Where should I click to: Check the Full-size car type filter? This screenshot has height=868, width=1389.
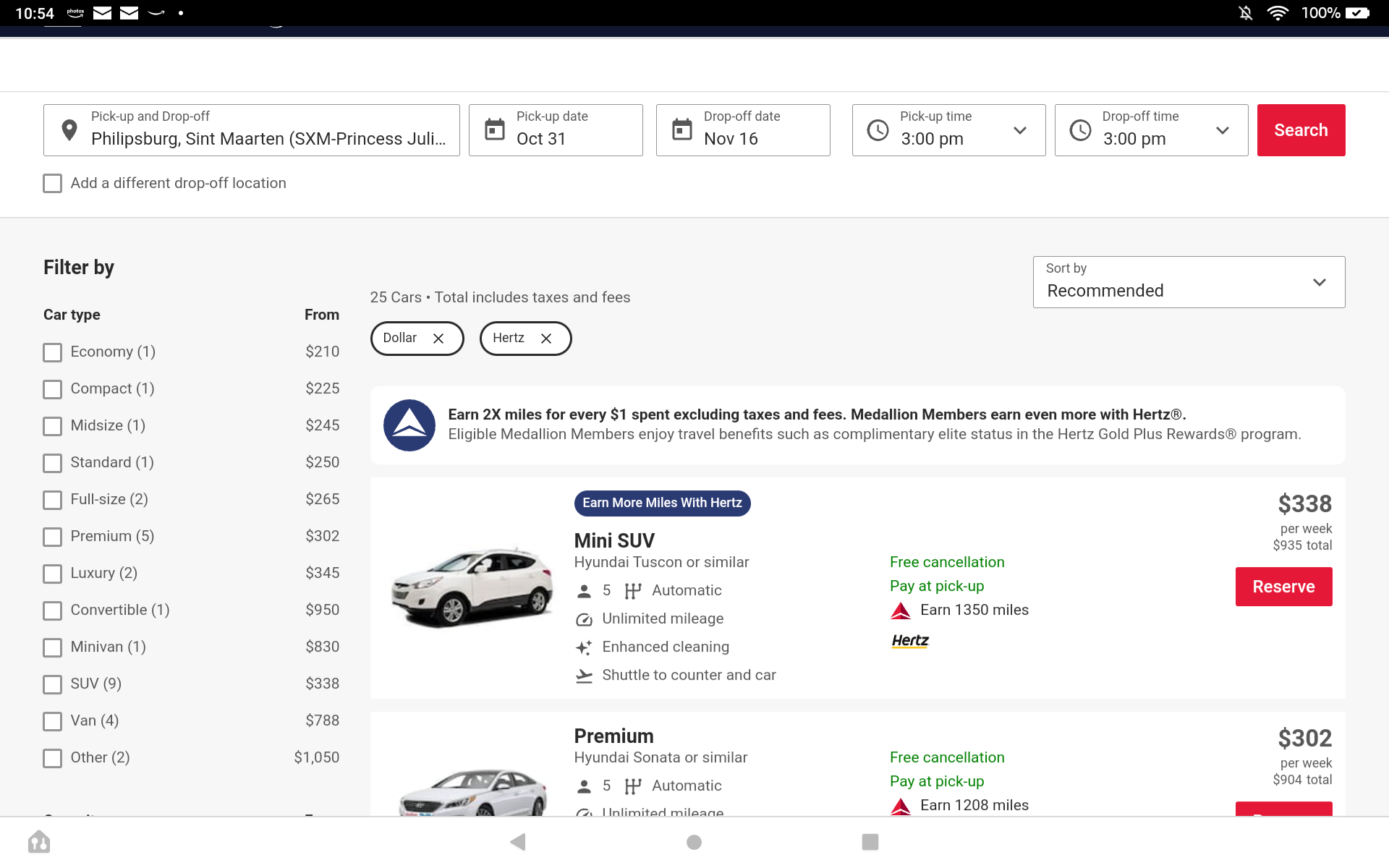[53, 500]
